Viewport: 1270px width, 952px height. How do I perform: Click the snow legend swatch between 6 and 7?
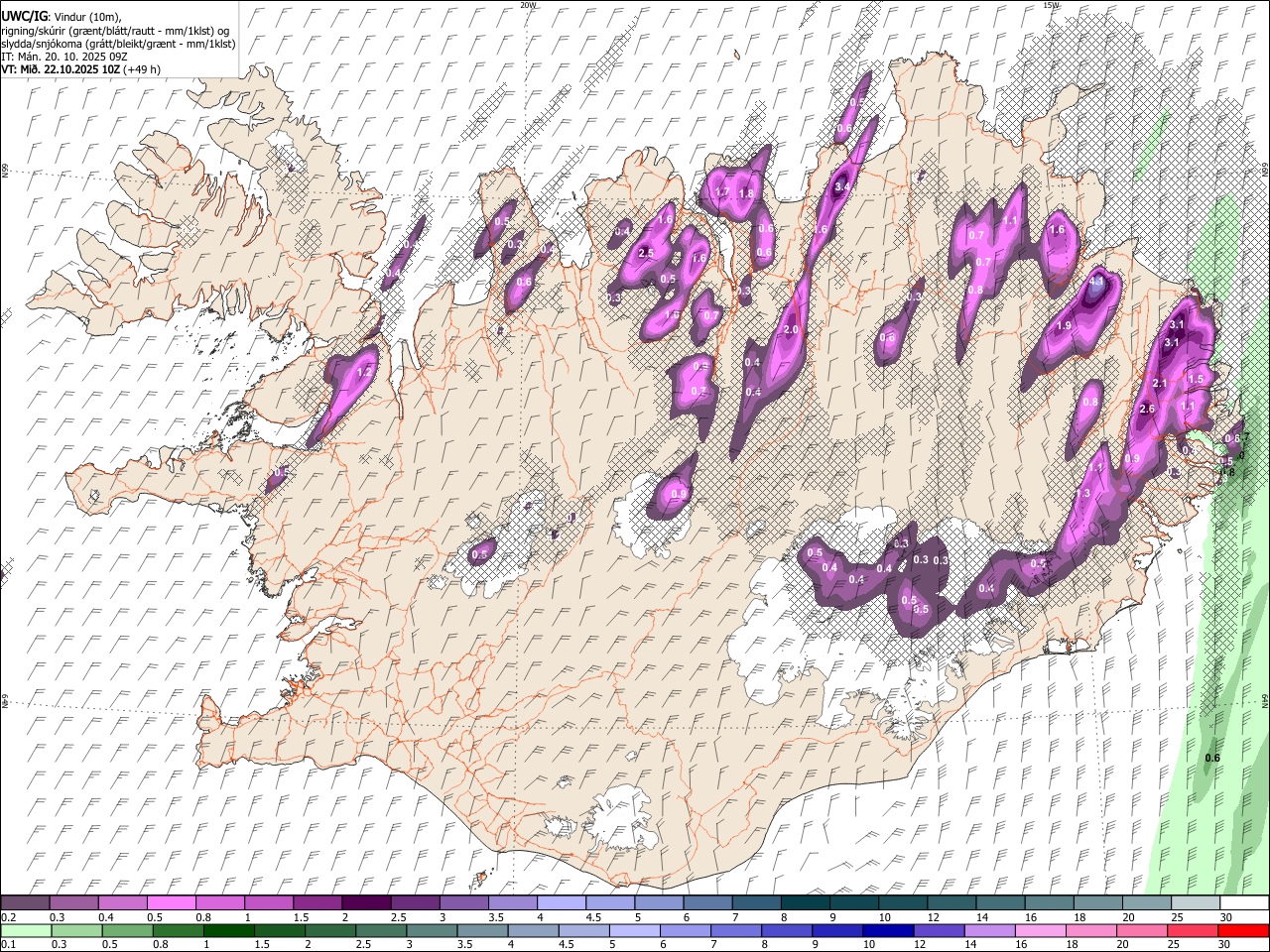point(707,903)
